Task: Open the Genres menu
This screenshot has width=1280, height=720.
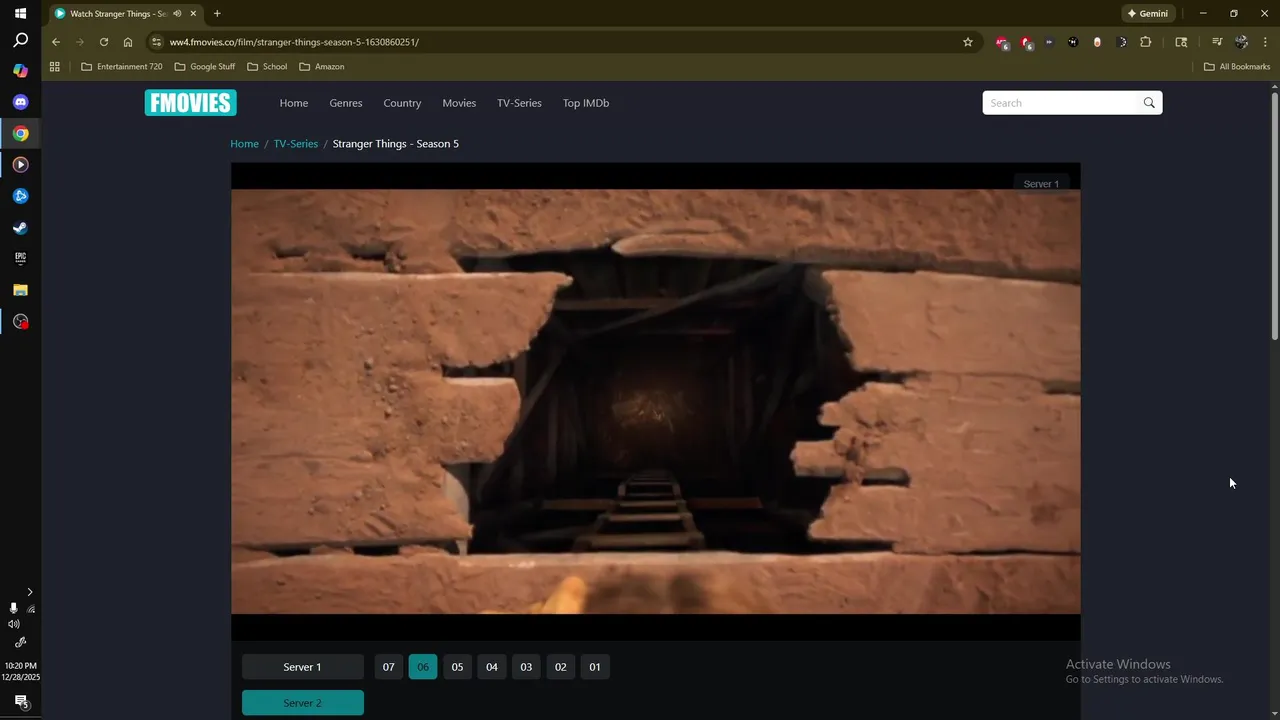Action: [x=346, y=103]
